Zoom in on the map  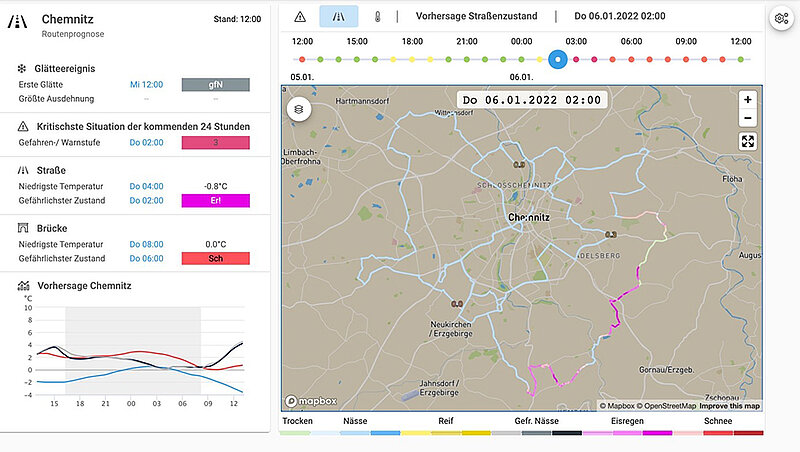coord(747,100)
